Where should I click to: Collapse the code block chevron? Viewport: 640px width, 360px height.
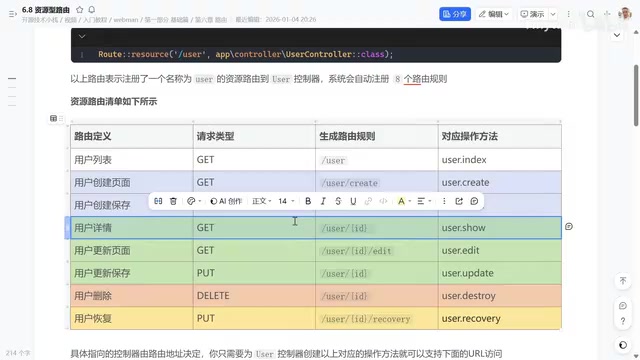[82, 36]
